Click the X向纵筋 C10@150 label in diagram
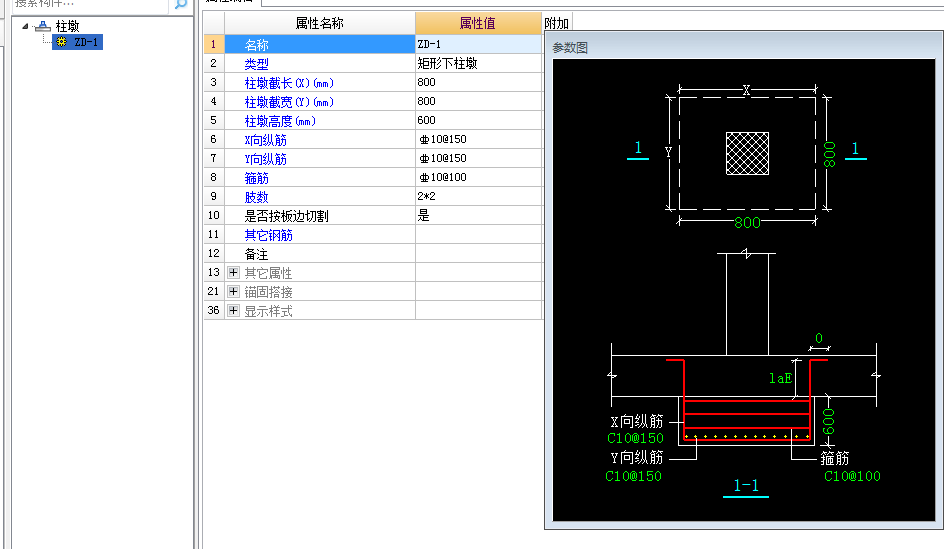944x549 pixels. 635,438
